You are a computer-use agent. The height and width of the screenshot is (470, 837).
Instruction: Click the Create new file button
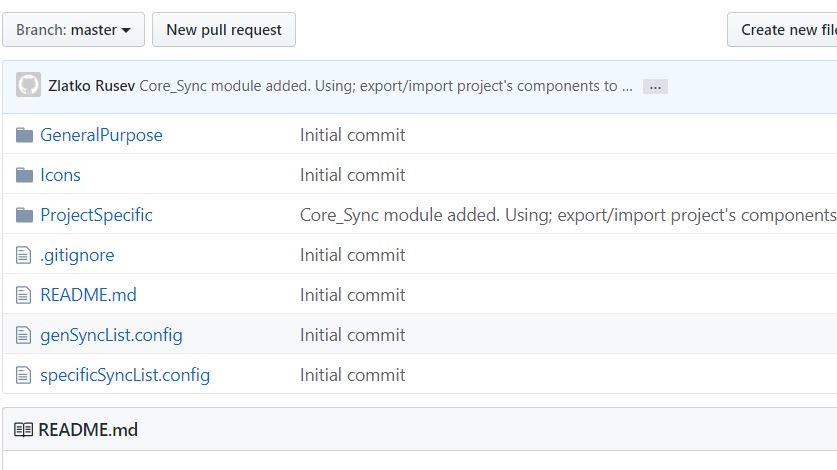point(783,29)
